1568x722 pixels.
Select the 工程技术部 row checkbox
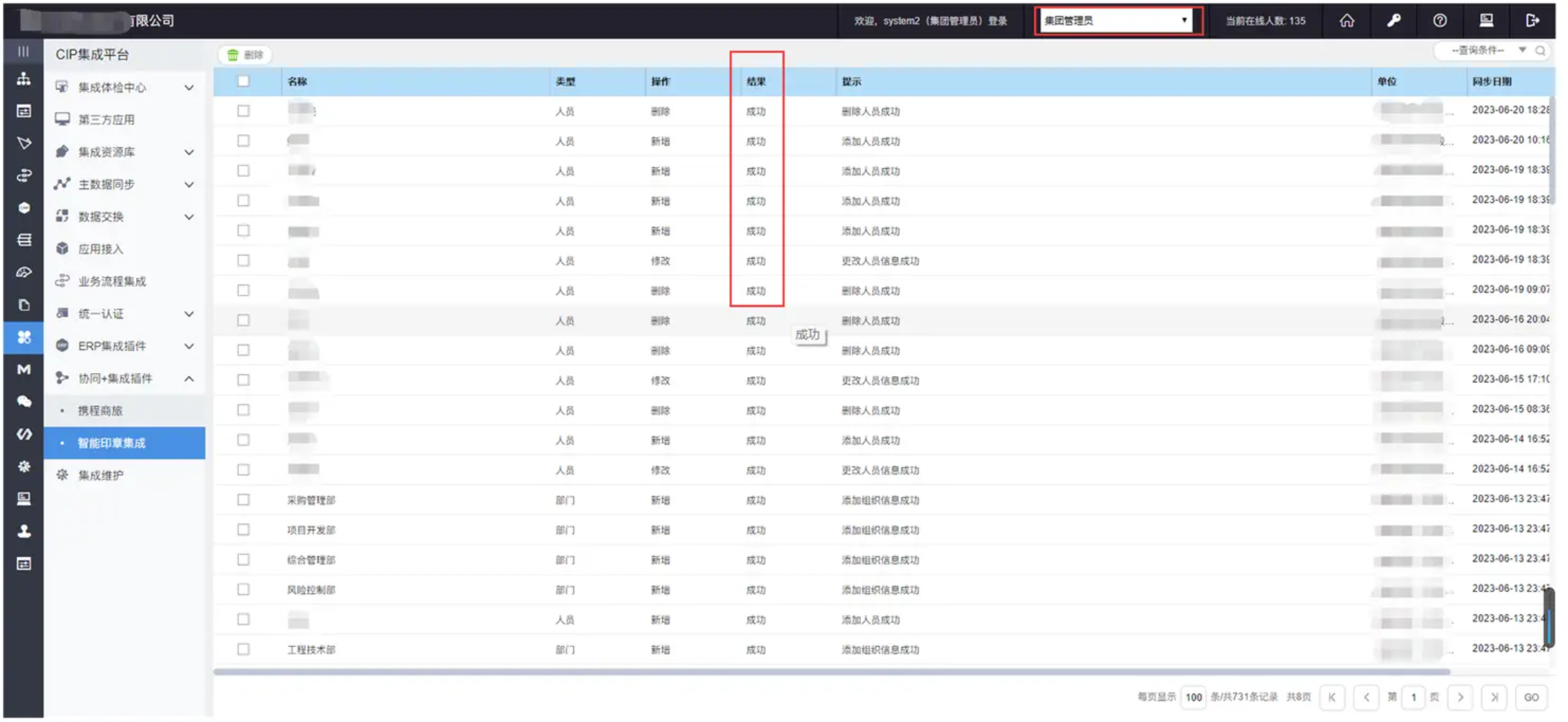[243, 649]
